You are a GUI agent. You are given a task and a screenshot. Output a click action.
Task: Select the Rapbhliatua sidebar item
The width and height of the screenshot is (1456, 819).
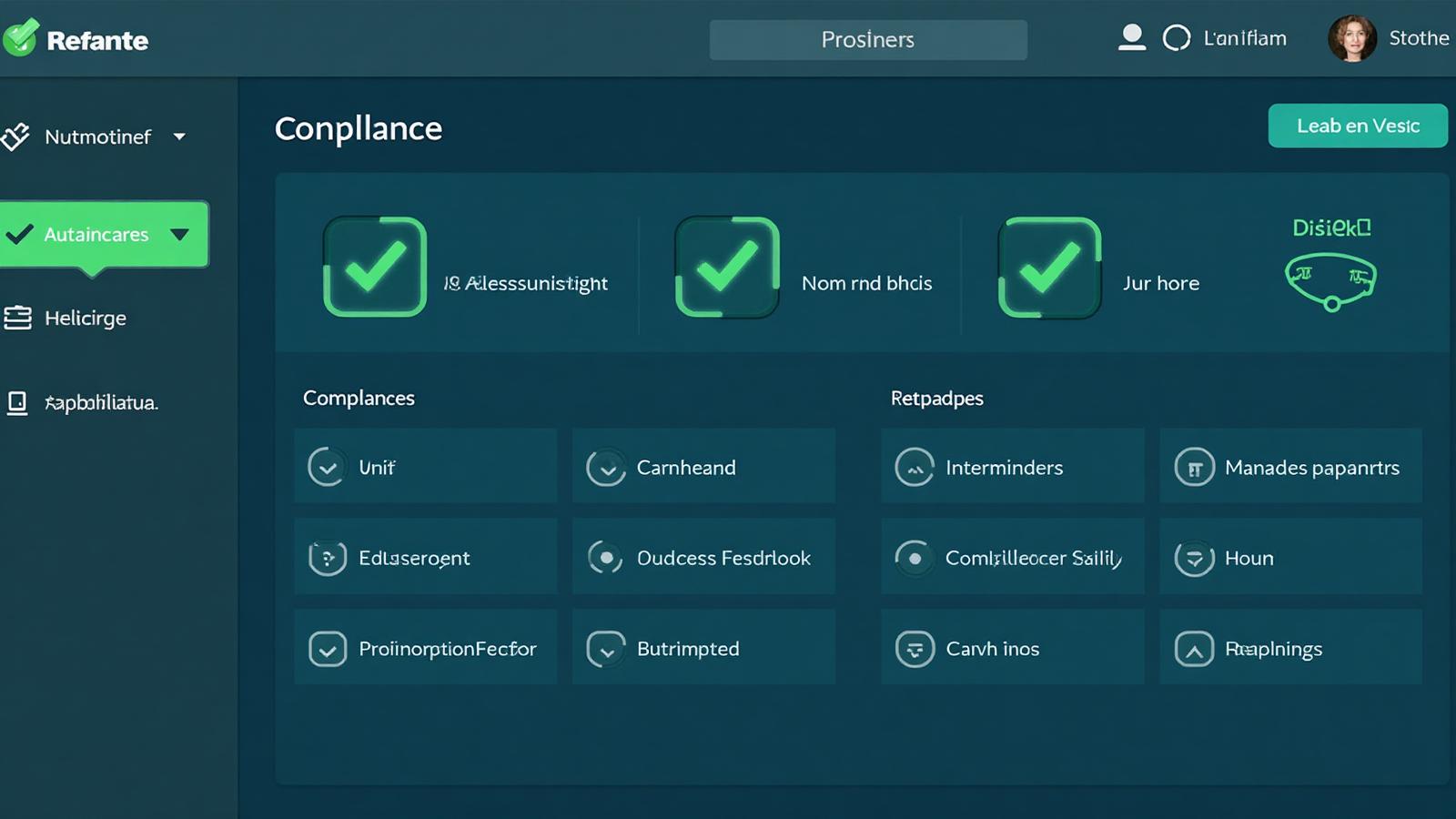pos(101,402)
